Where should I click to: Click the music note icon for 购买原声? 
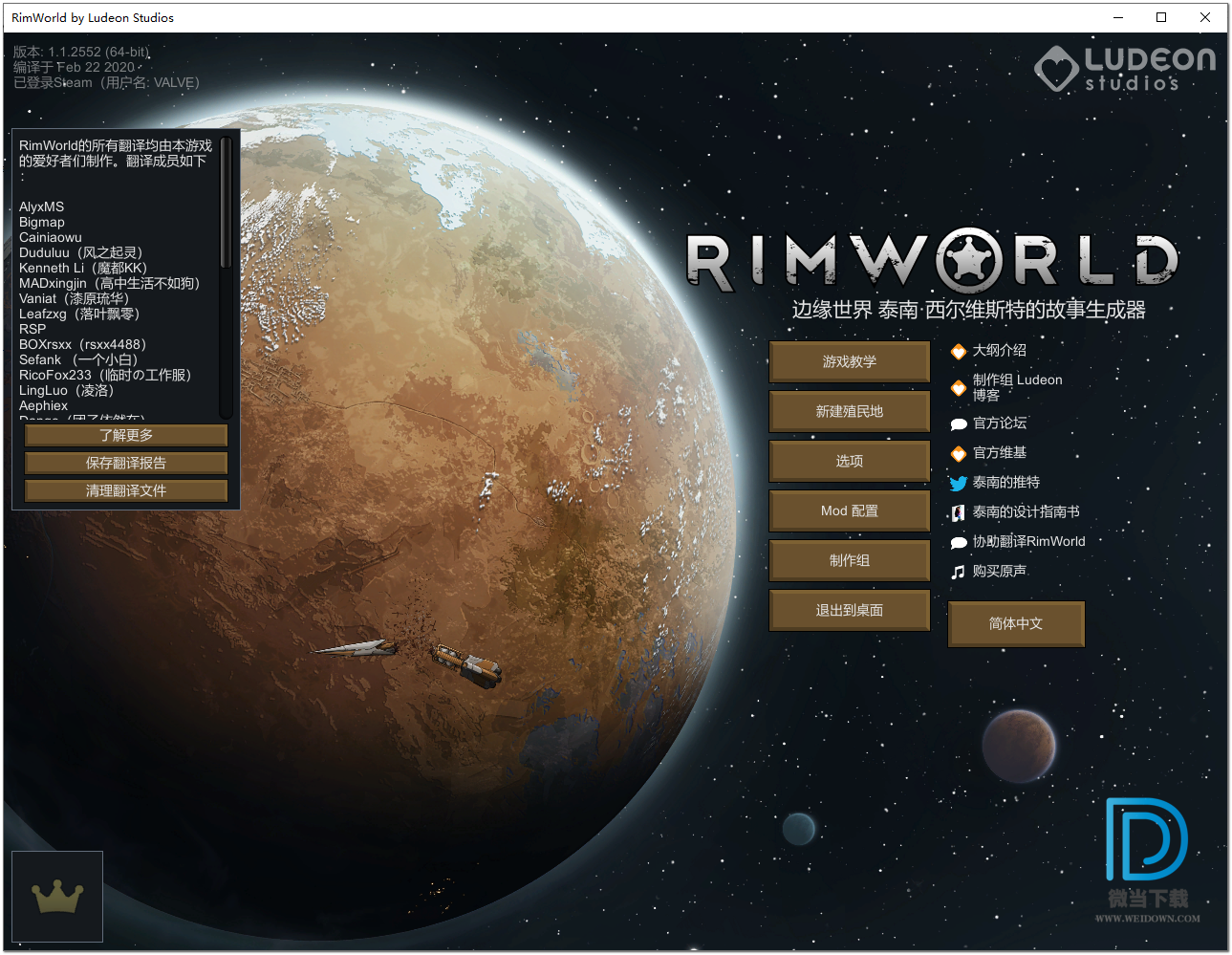959,572
